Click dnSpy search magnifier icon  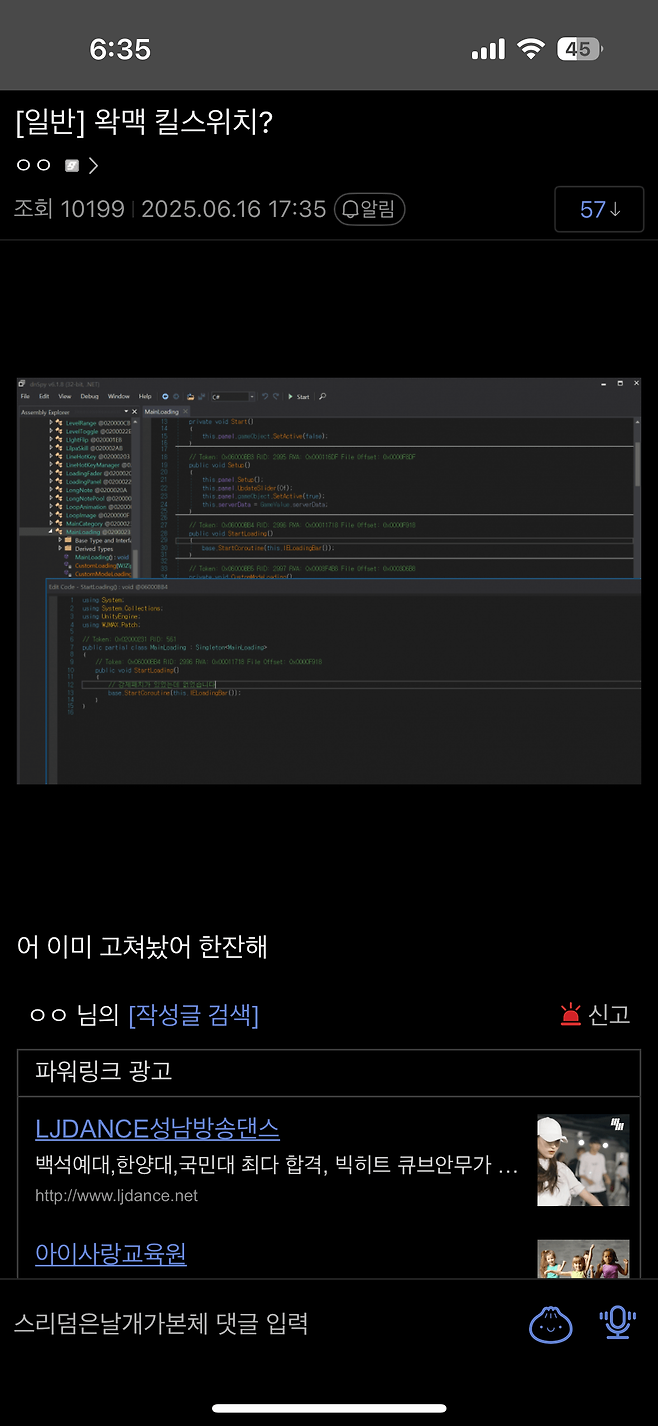(322, 396)
